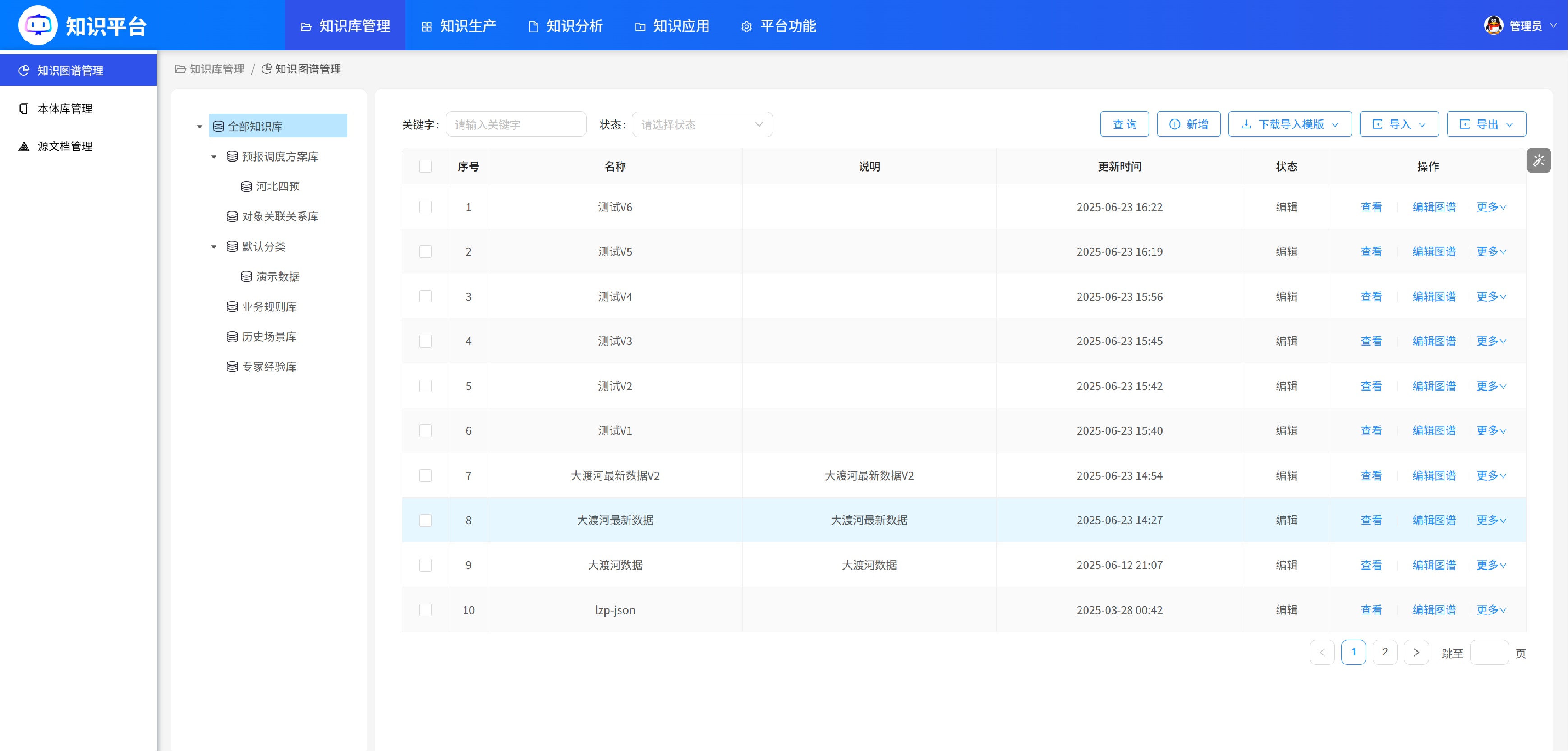This screenshot has width=1568, height=751.
Task: Click 编辑图谱 link for 测试V4 row
Action: pyautogui.click(x=1434, y=296)
